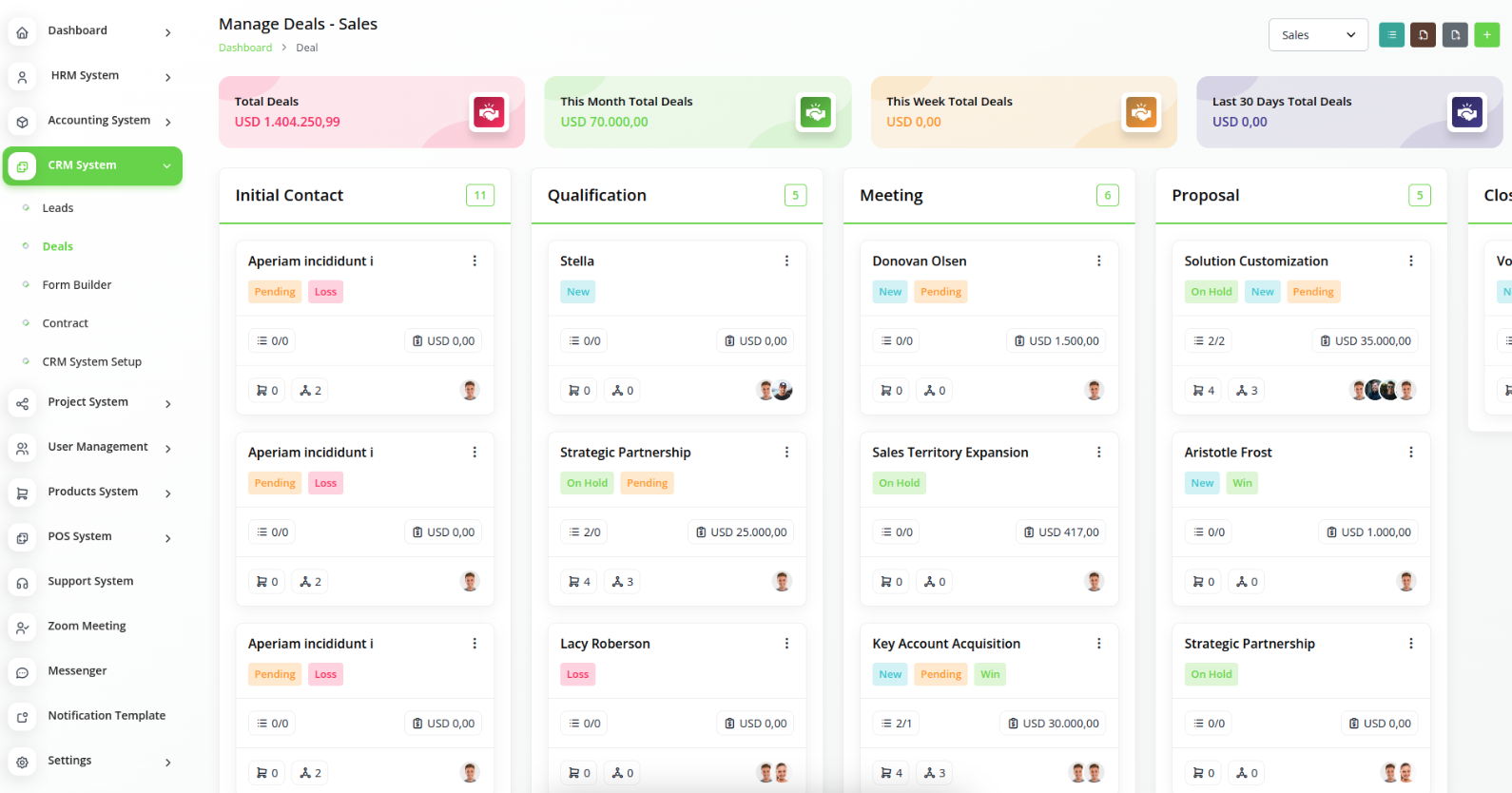This screenshot has height=793, width=1512.
Task: Open three-dot menu on Donovan Olsen card
Action: (1098, 261)
